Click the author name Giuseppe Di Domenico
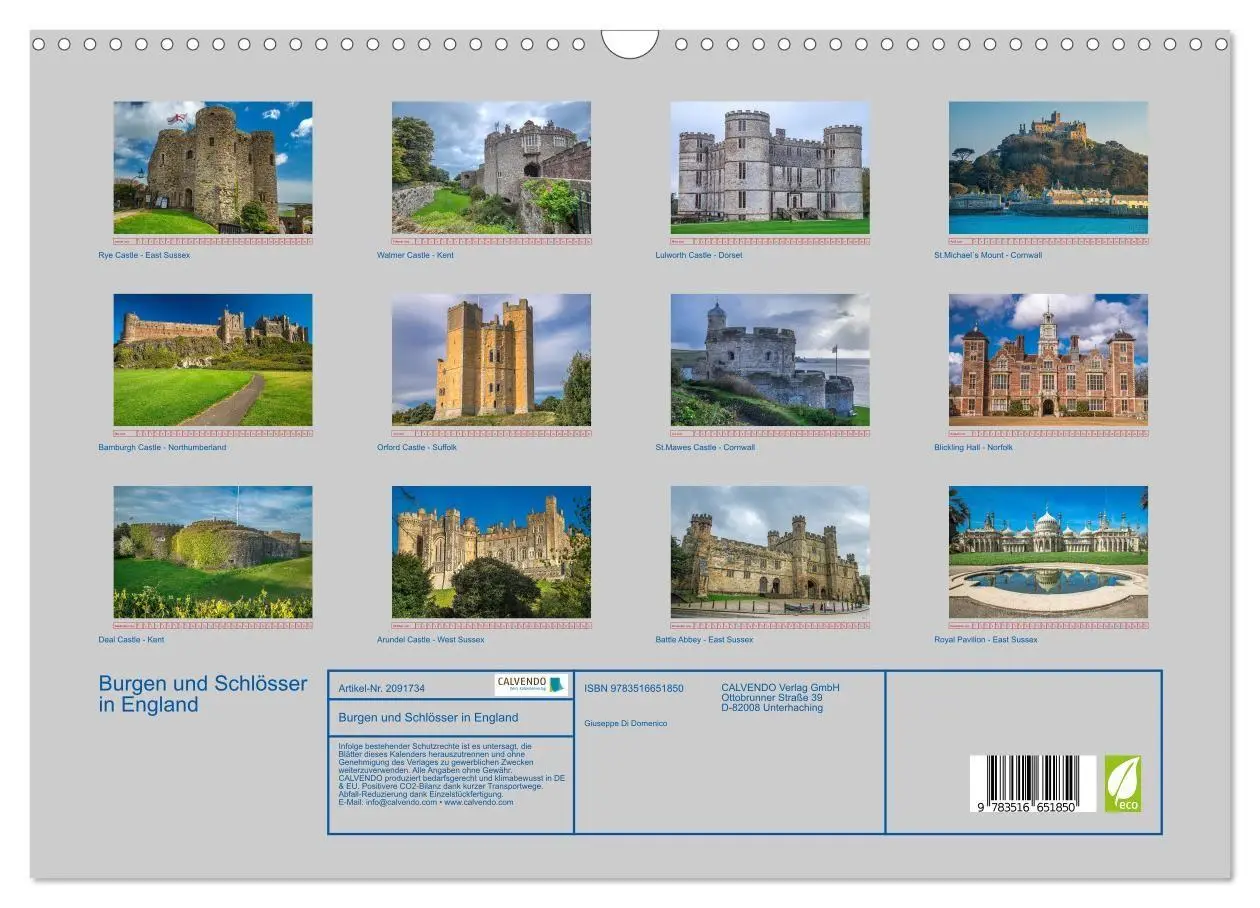 (625, 722)
